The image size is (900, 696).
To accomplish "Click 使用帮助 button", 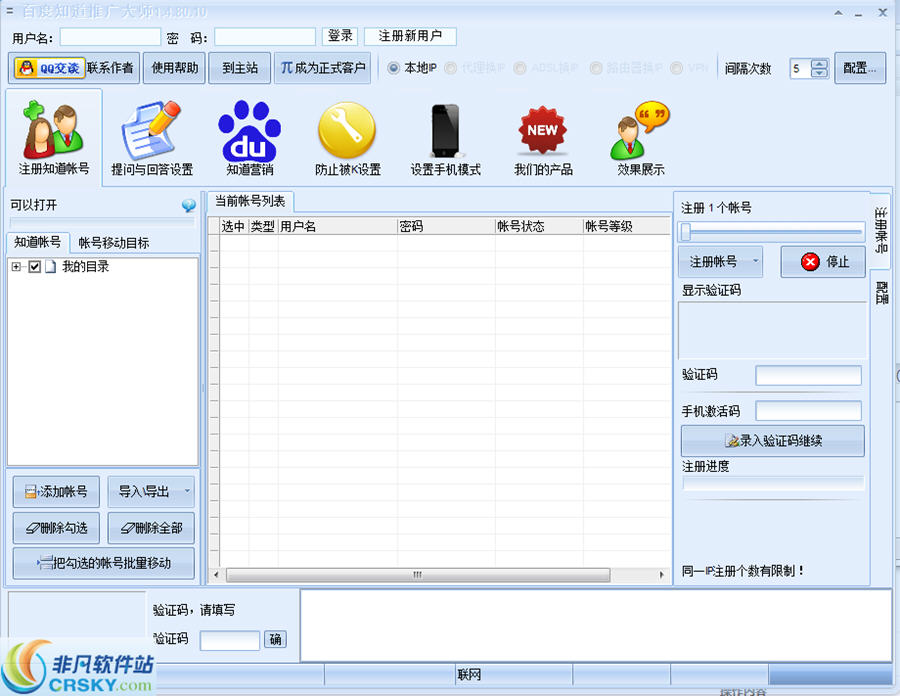I will [x=174, y=68].
